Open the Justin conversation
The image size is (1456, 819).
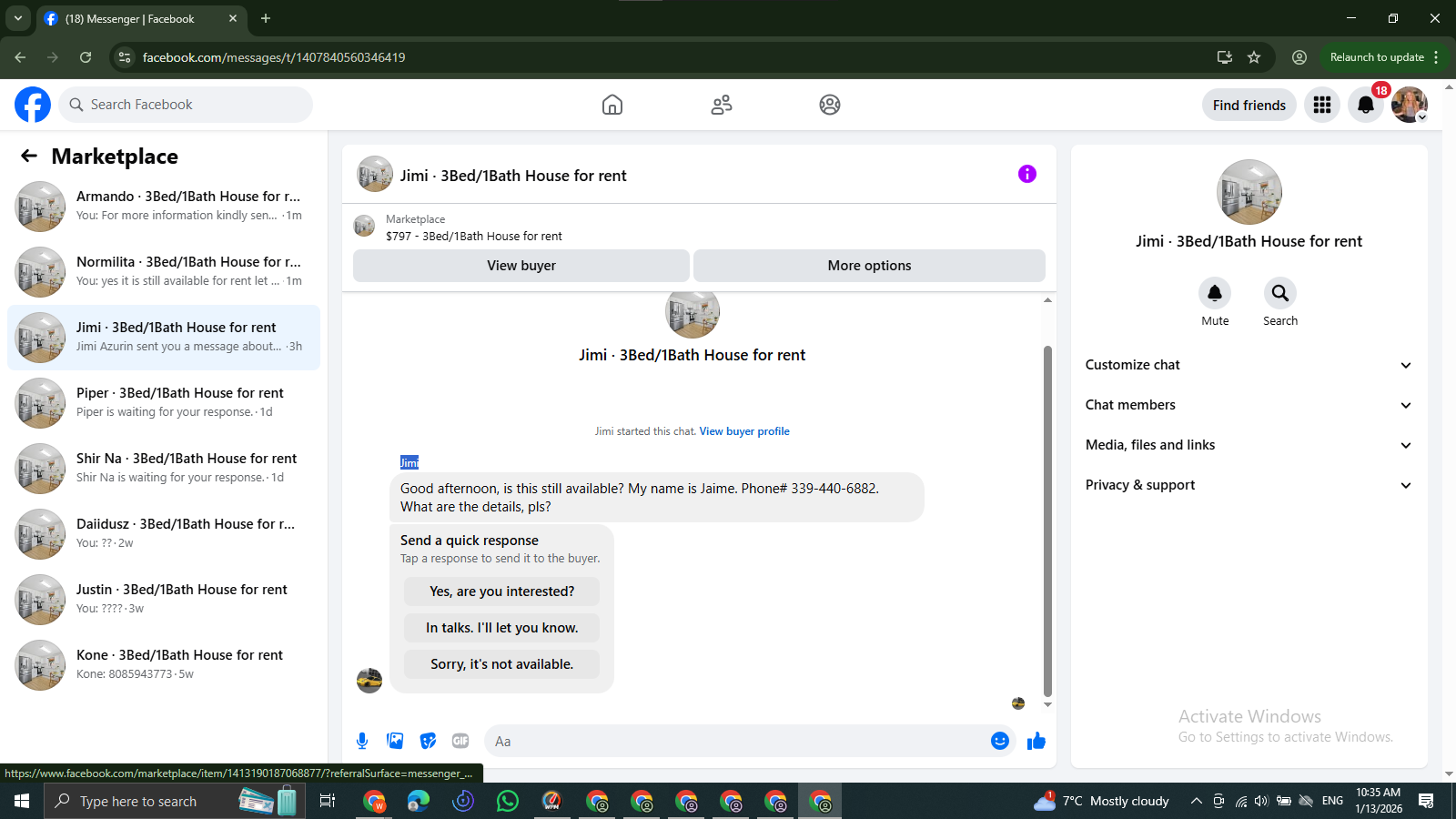[x=164, y=600]
